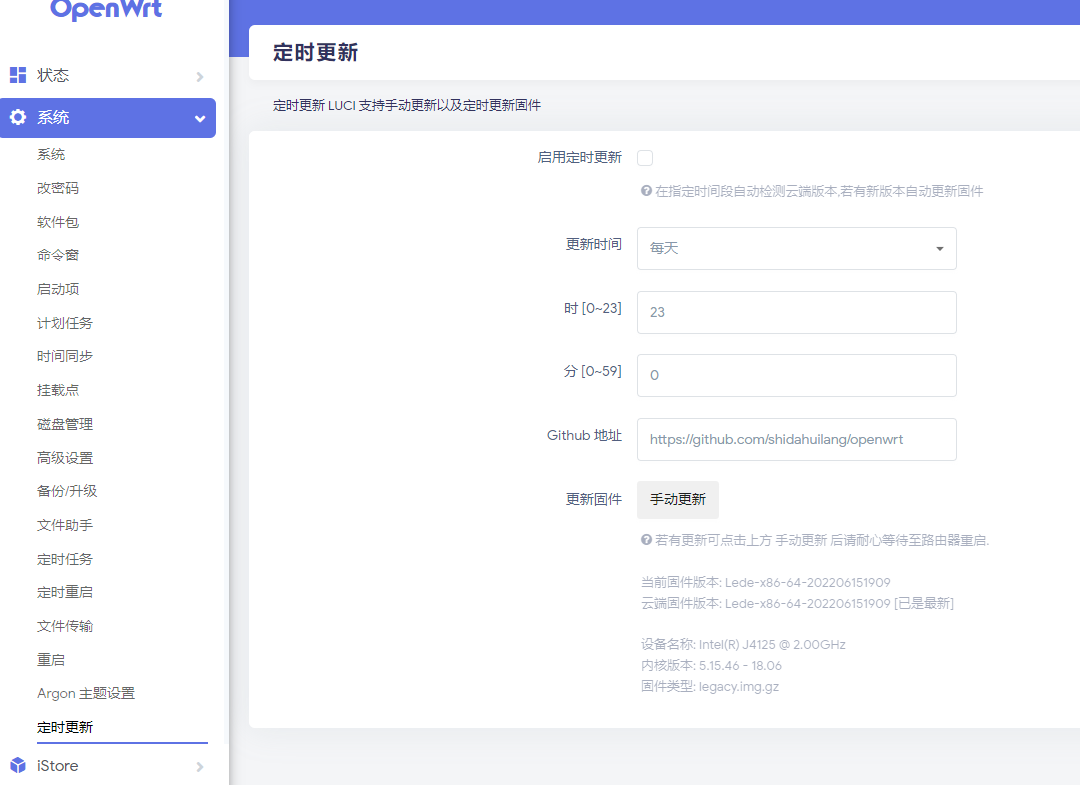
Task: Click the Github 地址 input field
Action: pos(796,439)
